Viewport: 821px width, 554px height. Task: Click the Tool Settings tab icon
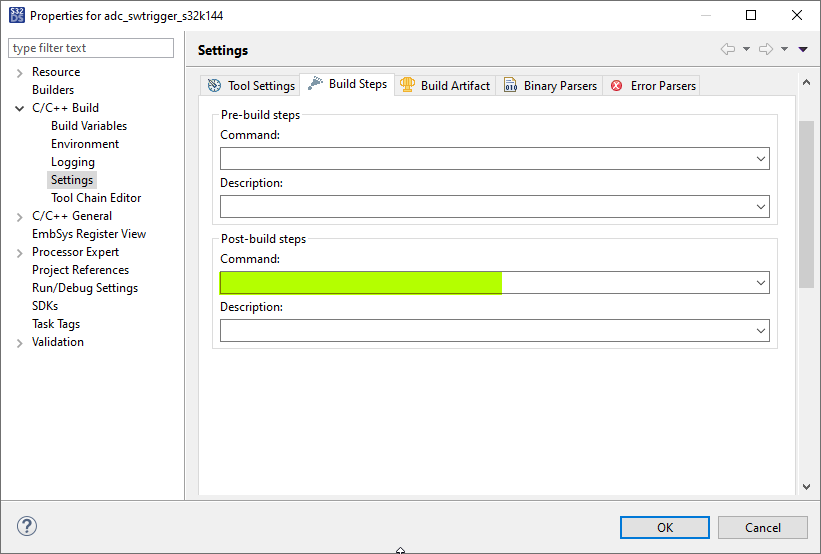pyautogui.click(x=213, y=86)
